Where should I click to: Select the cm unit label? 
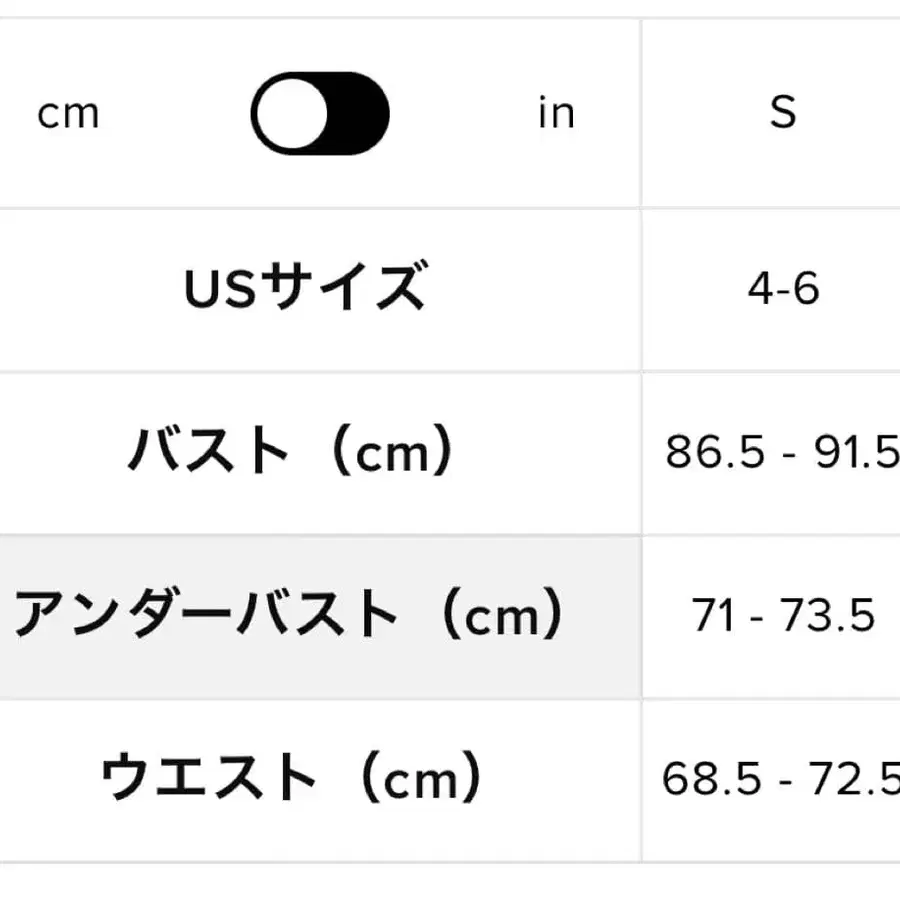[66, 113]
